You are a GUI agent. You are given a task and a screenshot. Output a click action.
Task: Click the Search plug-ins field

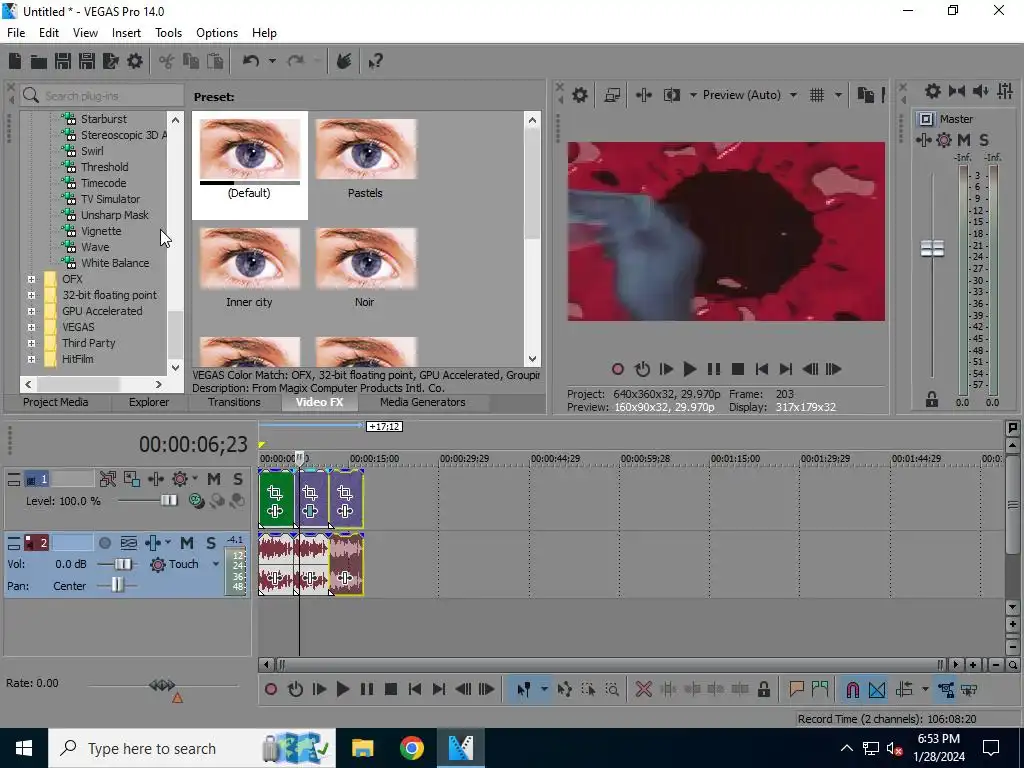point(102,96)
